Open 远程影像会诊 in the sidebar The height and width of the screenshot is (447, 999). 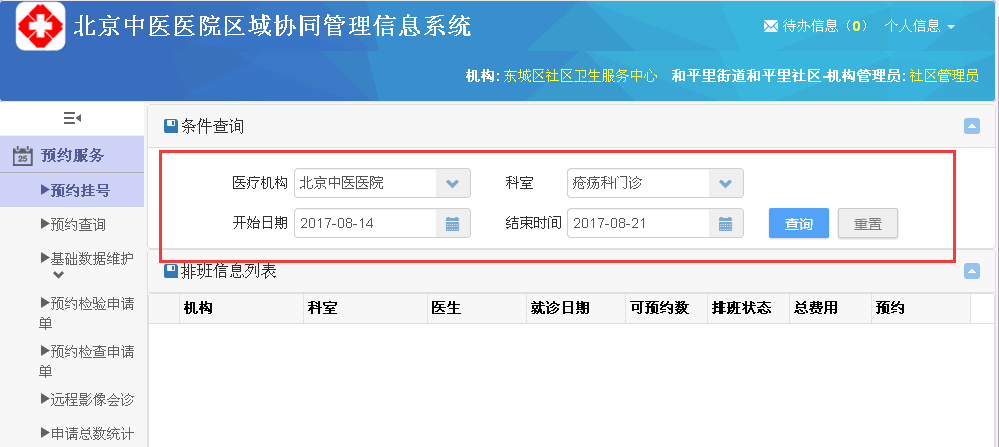coord(86,399)
